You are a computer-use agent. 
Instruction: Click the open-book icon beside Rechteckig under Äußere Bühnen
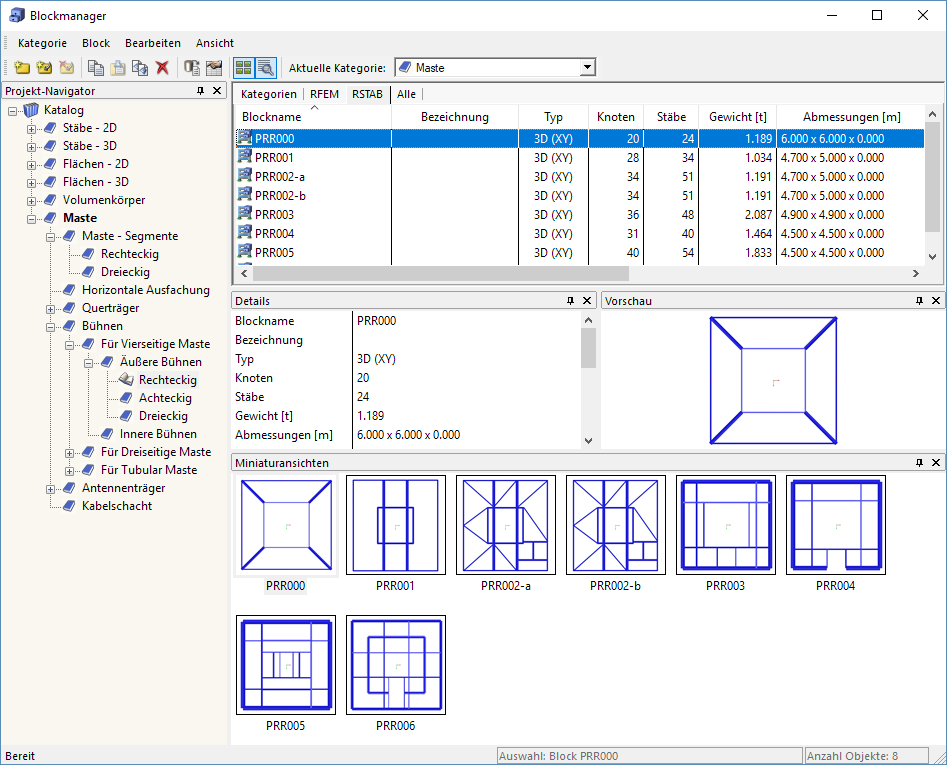tap(126, 379)
